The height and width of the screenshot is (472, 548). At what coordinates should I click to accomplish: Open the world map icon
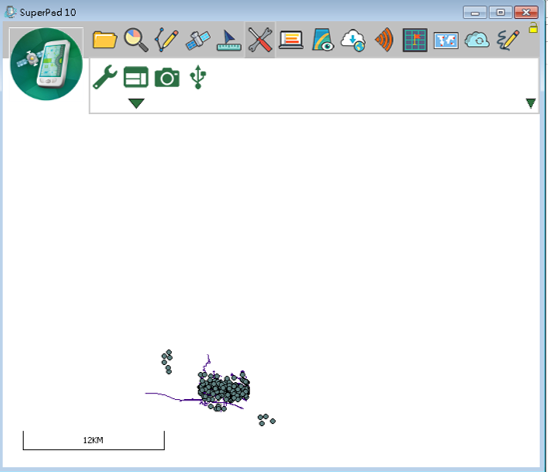point(446,41)
